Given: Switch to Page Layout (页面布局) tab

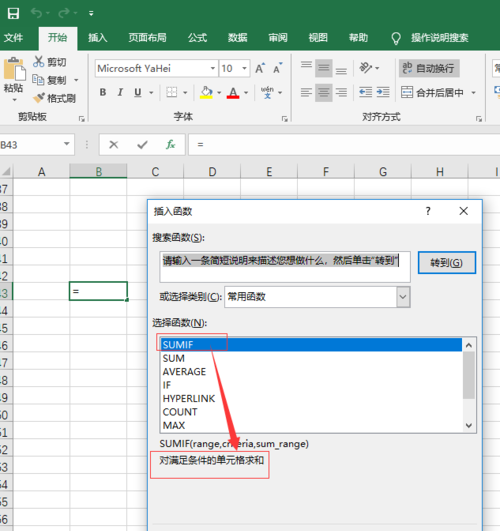Looking at the screenshot, I should click(x=147, y=38).
